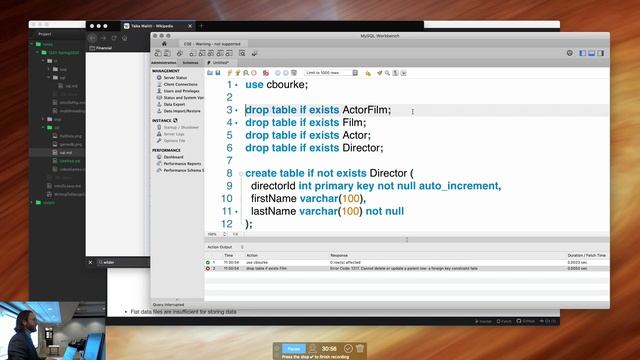Pause the screen recording
Screen dimensions: 640x360
[294, 349]
